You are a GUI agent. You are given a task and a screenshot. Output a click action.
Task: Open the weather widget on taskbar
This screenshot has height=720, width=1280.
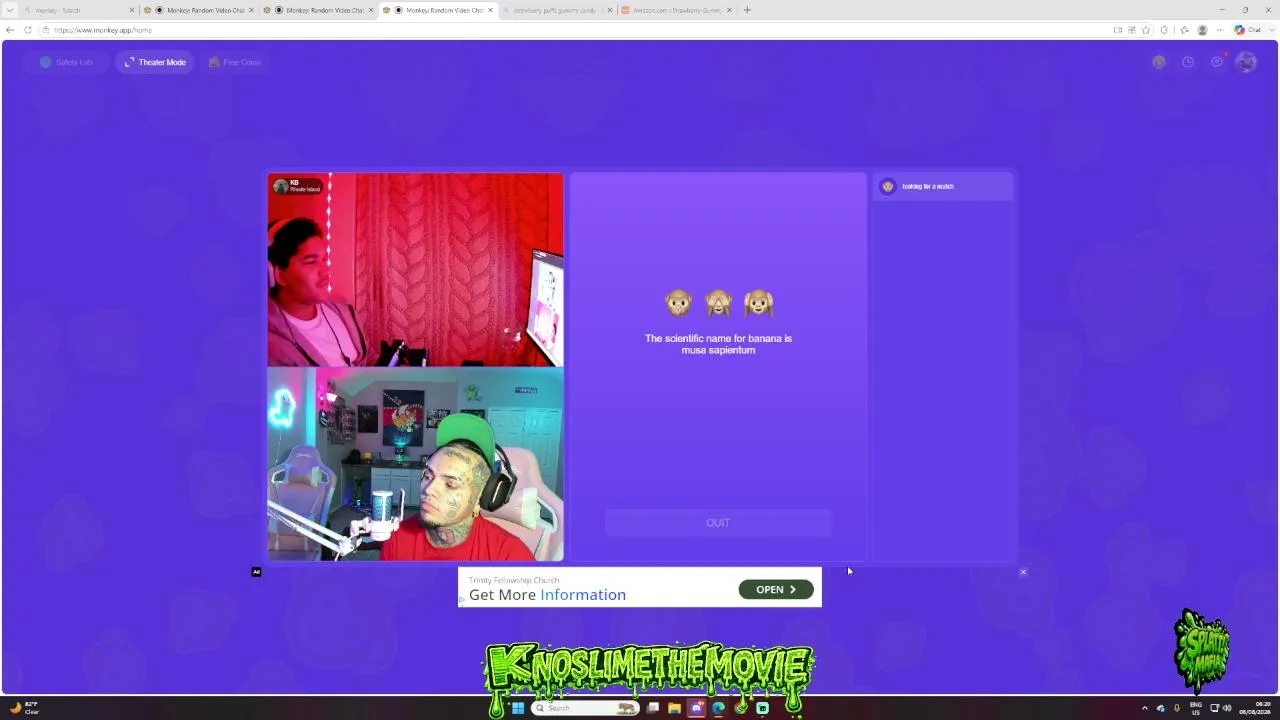pos(25,708)
